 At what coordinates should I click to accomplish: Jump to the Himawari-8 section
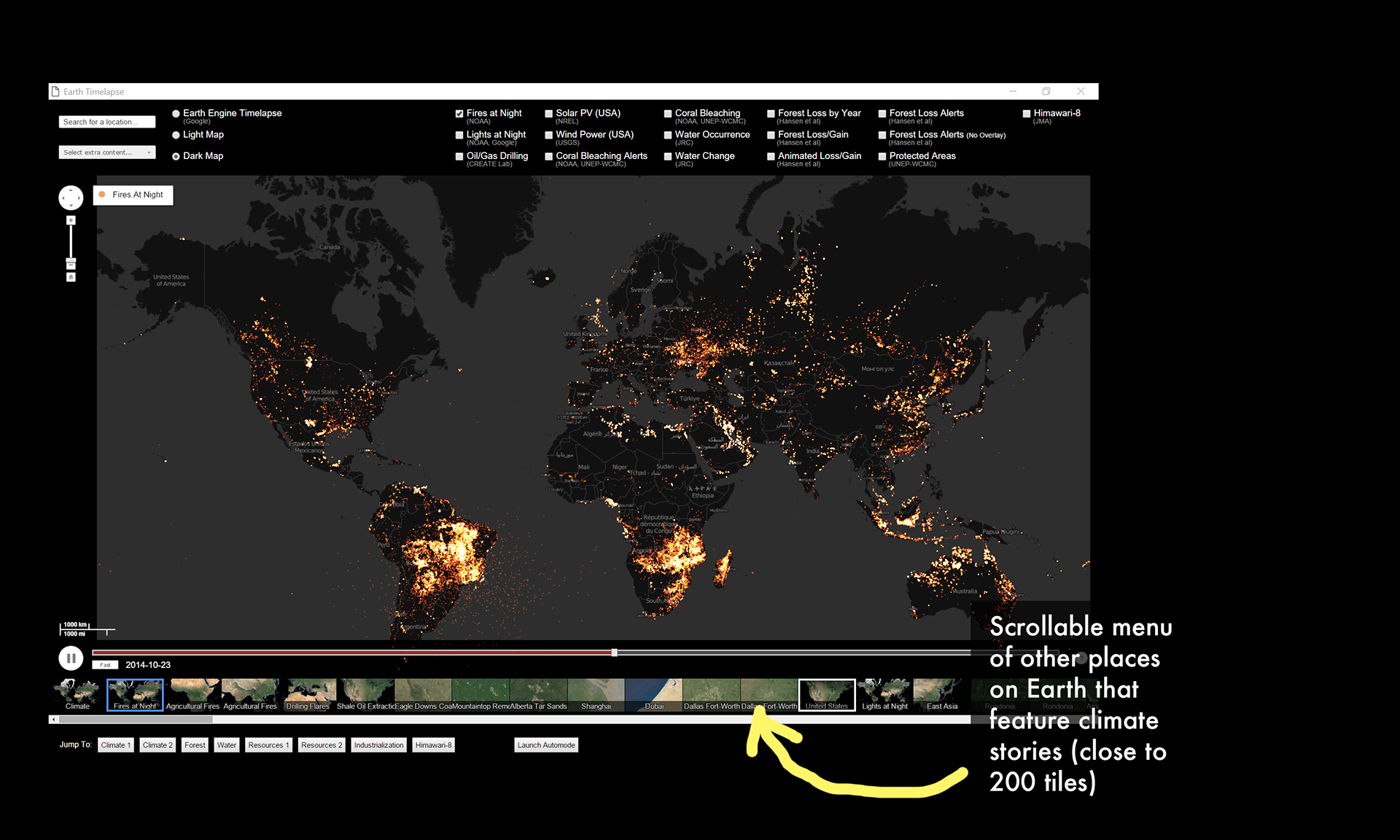click(x=434, y=745)
